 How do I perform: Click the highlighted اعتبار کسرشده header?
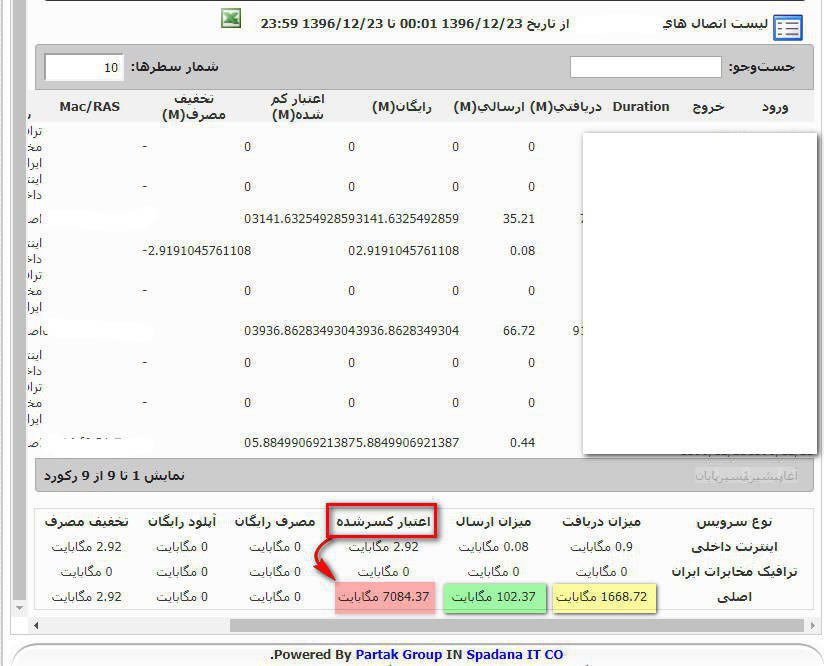click(383, 521)
